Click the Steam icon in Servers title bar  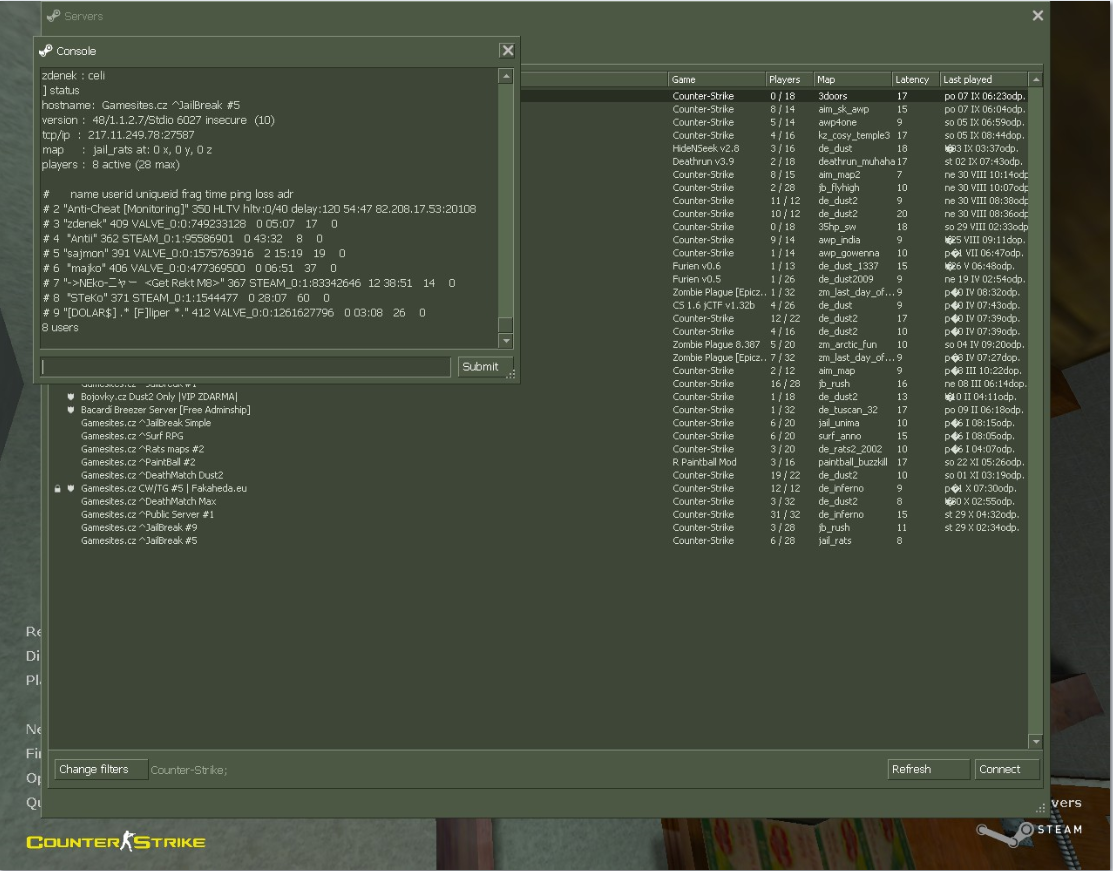53,16
